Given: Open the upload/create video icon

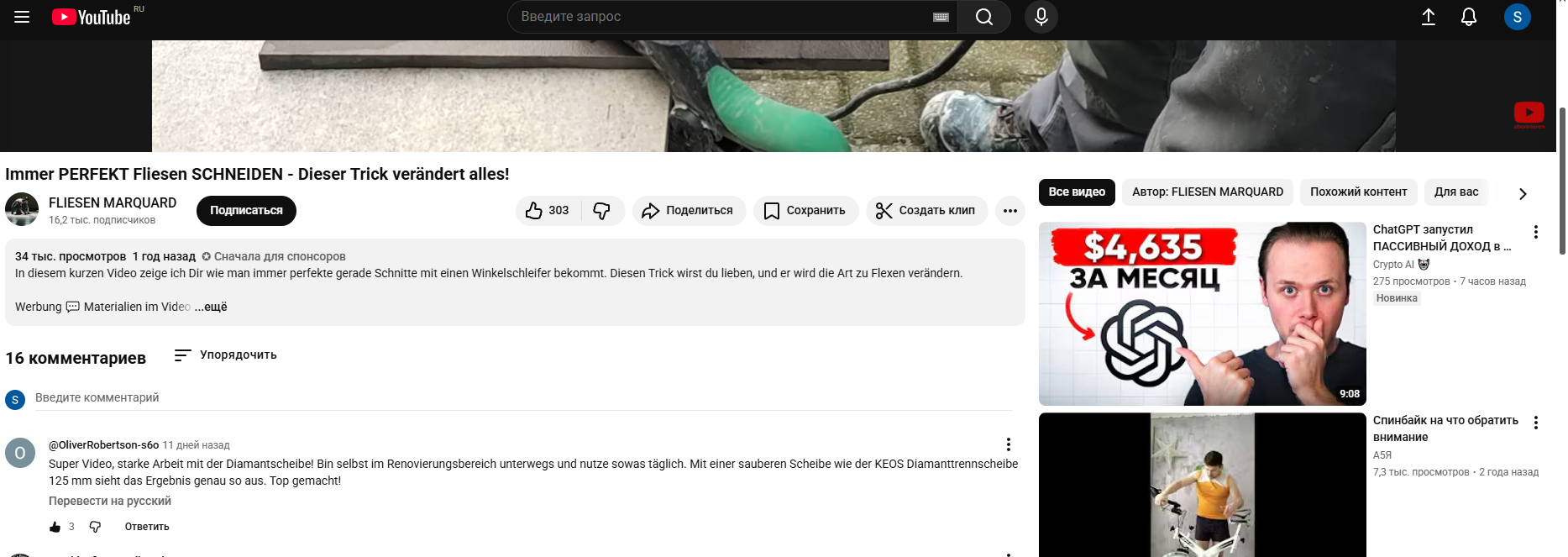Looking at the screenshot, I should point(1429,17).
